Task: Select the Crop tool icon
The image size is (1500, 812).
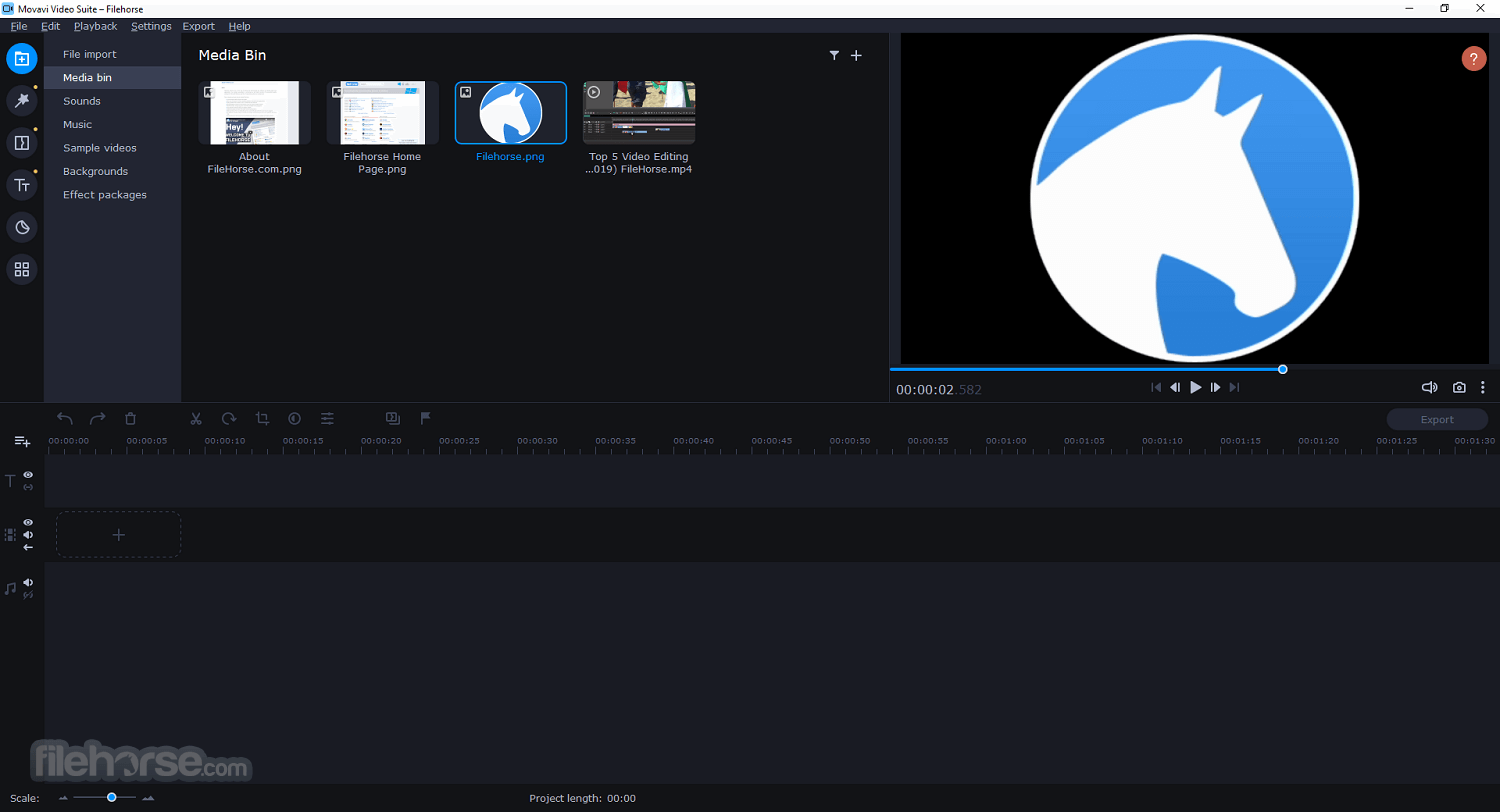Action: [x=262, y=419]
